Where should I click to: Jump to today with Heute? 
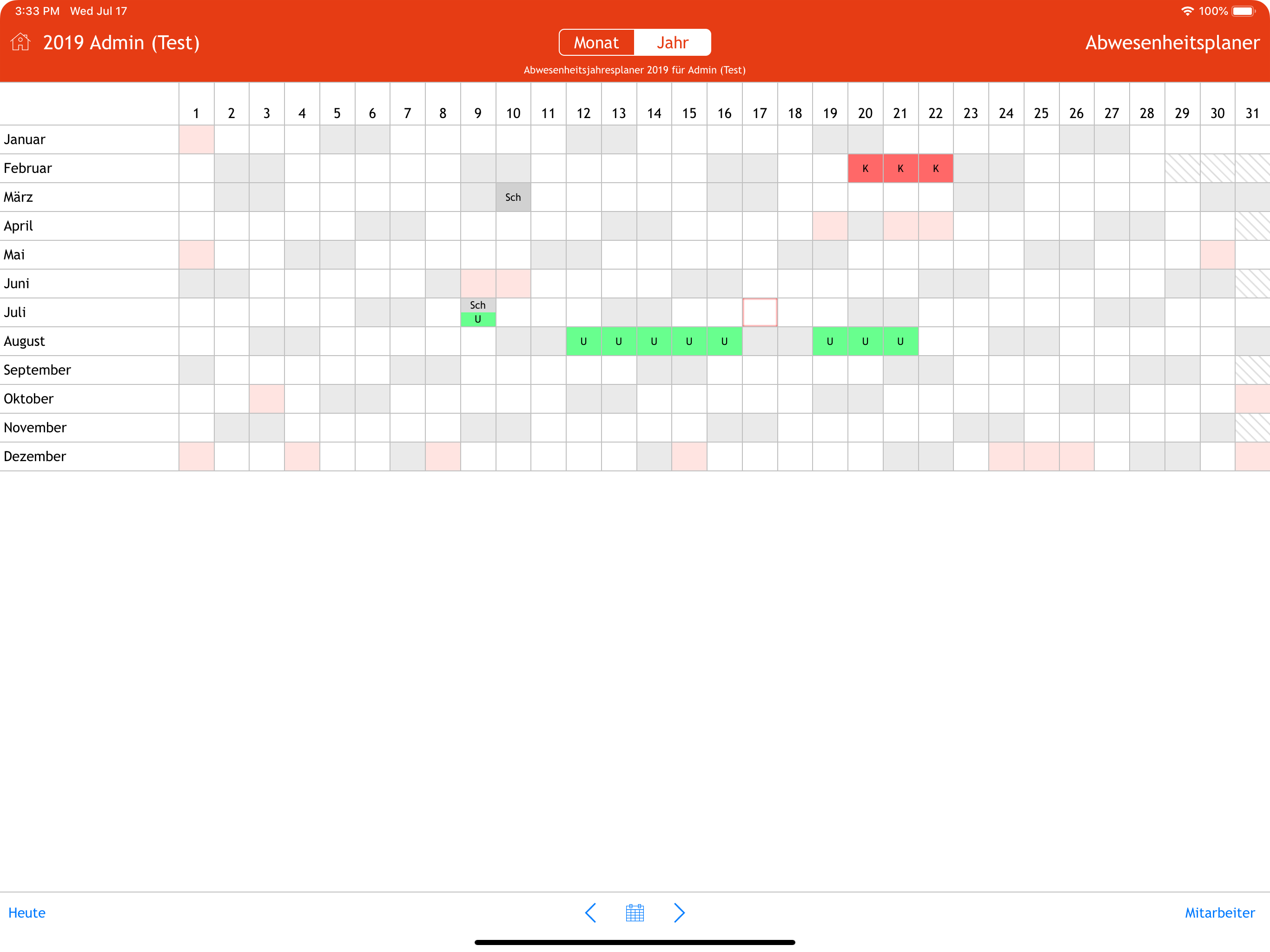pyautogui.click(x=27, y=912)
